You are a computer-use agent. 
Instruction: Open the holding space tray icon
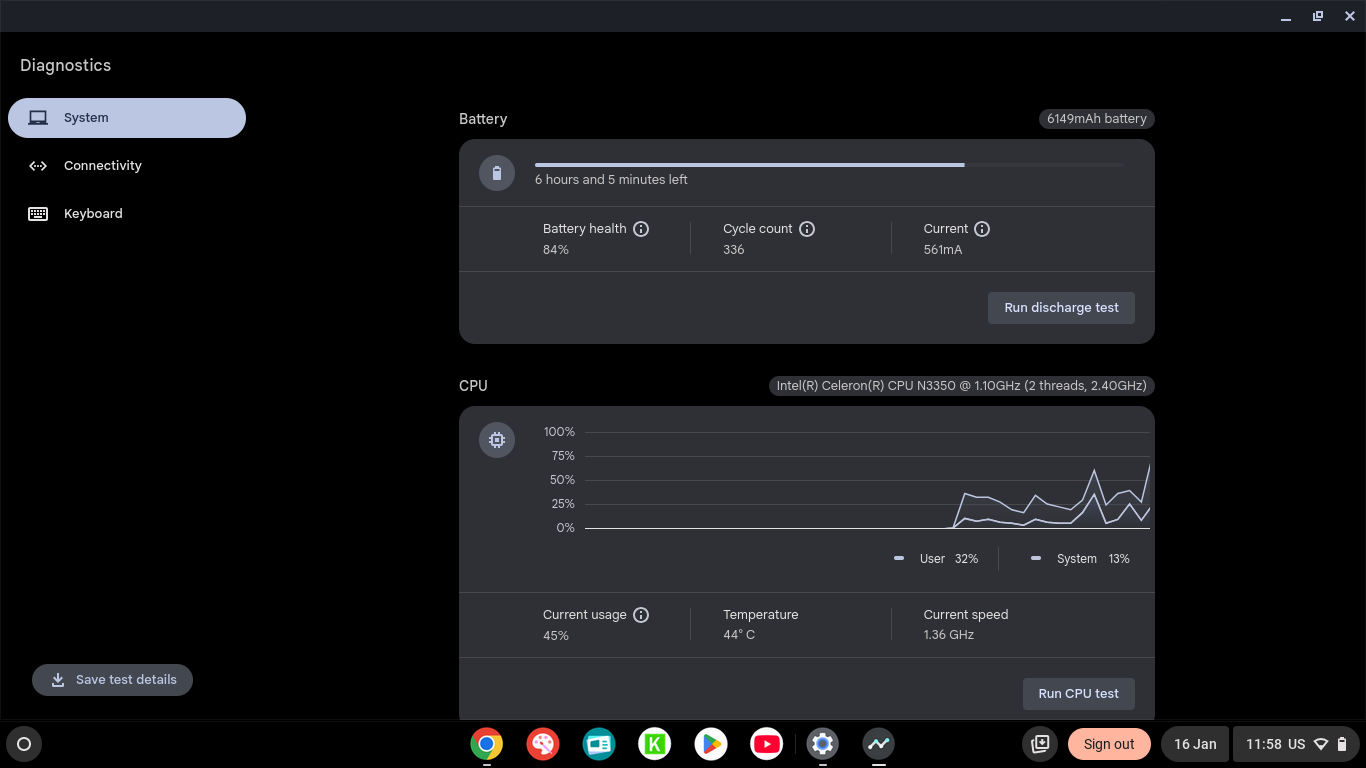point(1040,744)
